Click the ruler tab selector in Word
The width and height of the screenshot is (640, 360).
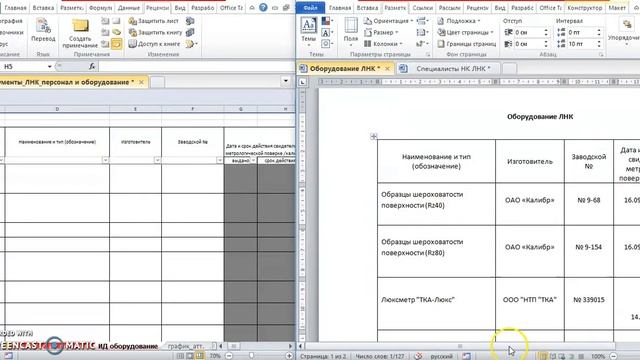tap(302, 82)
